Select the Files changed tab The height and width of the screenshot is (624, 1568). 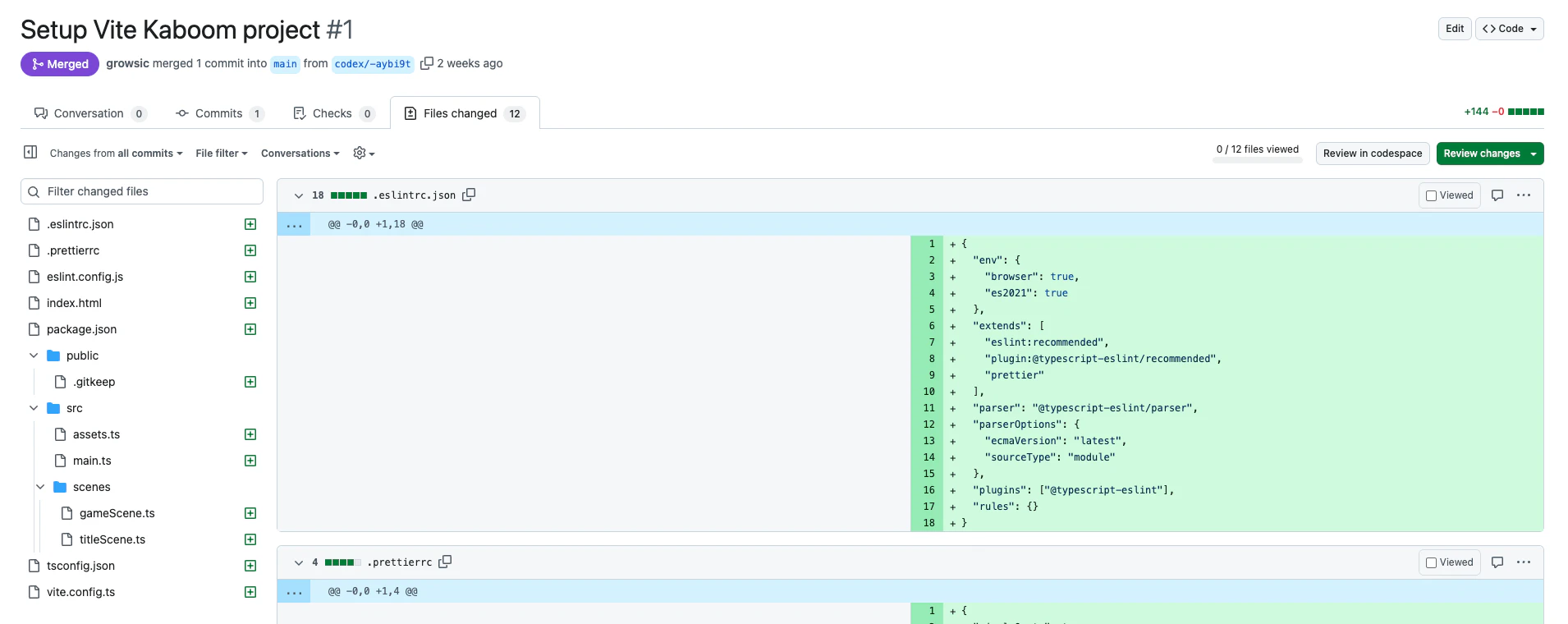(465, 113)
